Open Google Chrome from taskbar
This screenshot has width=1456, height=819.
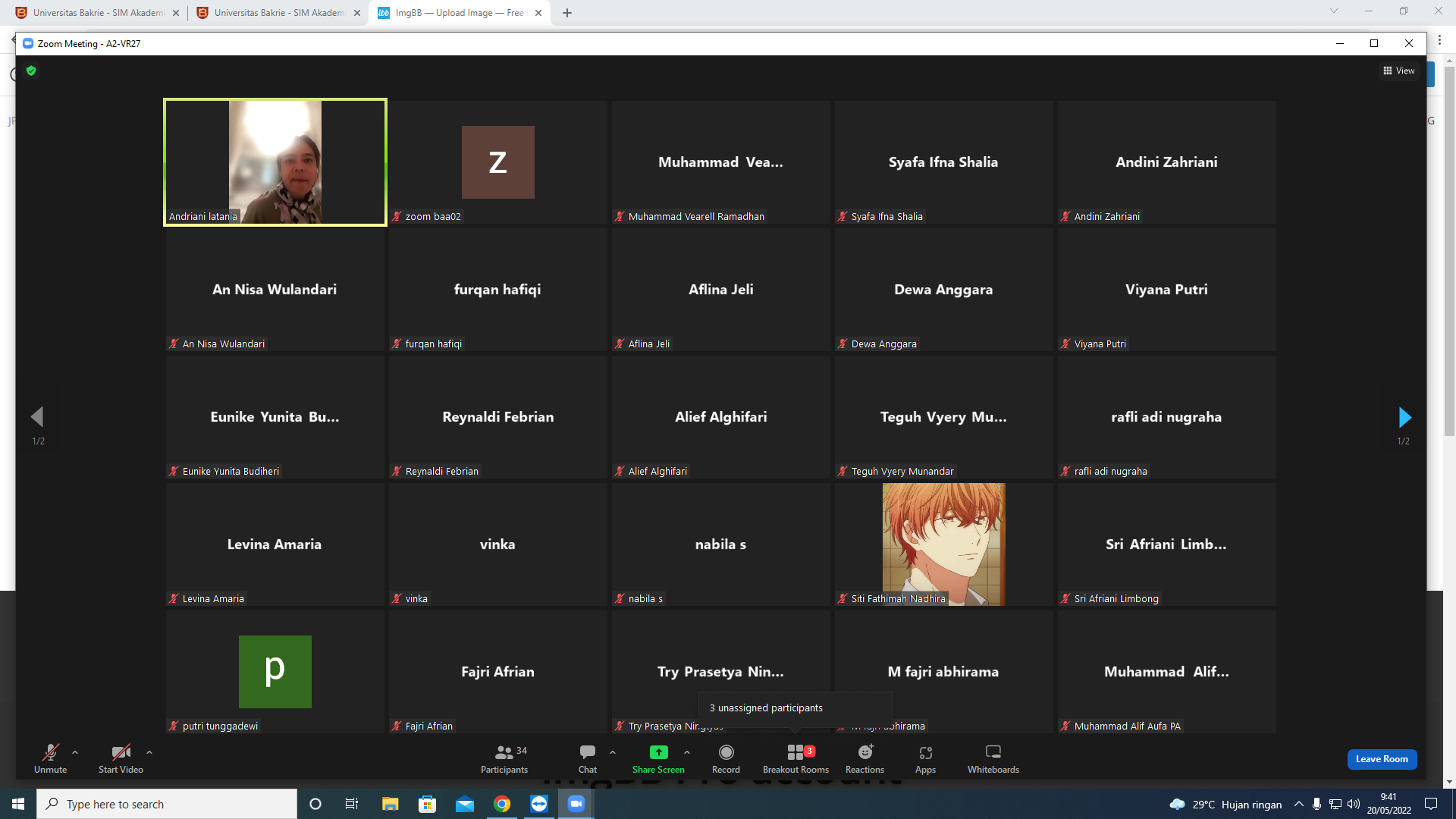[502, 804]
